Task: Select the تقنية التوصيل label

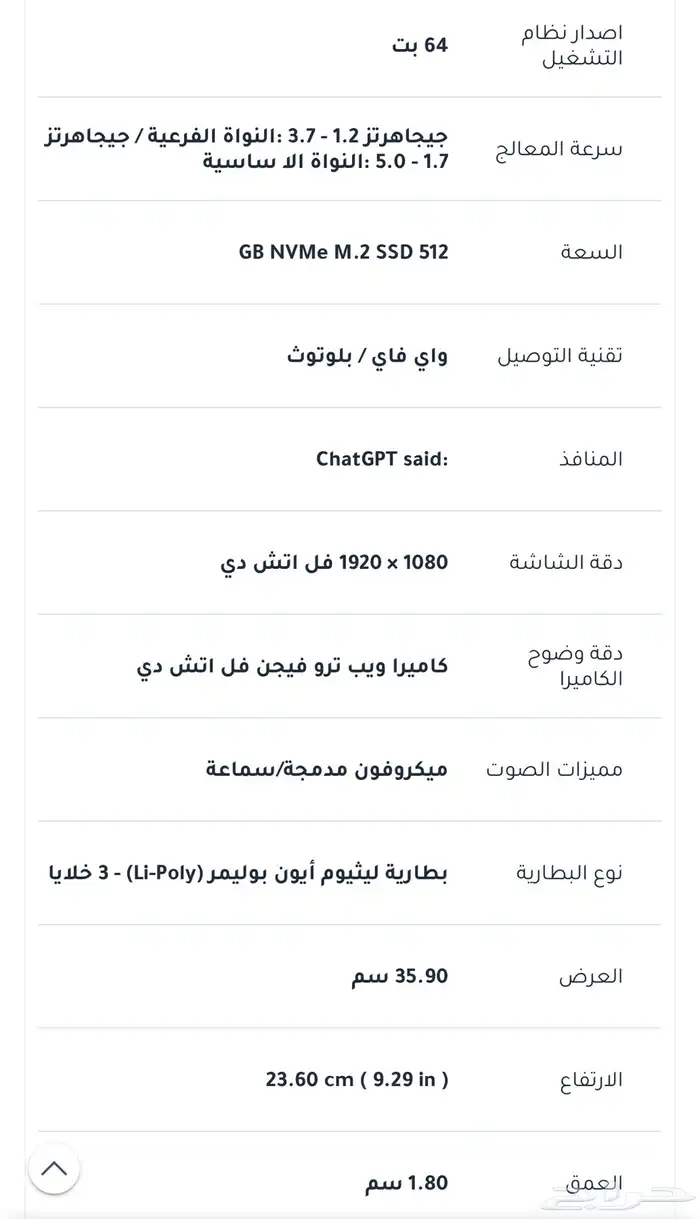Action: (556, 355)
